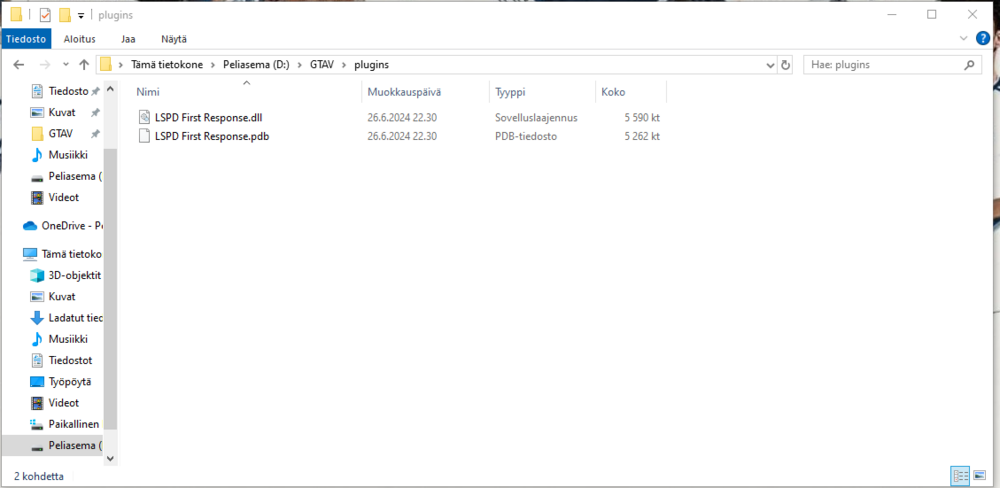Expand the chevron after GTAV in path

(x=345, y=64)
